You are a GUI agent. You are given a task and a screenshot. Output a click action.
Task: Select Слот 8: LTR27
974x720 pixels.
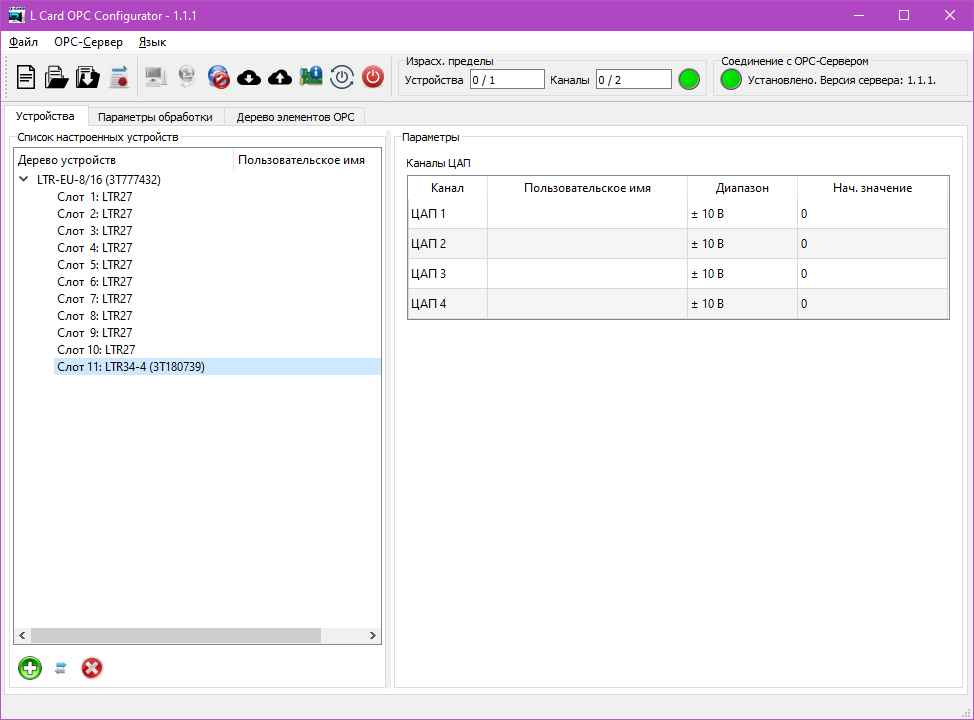click(94, 316)
